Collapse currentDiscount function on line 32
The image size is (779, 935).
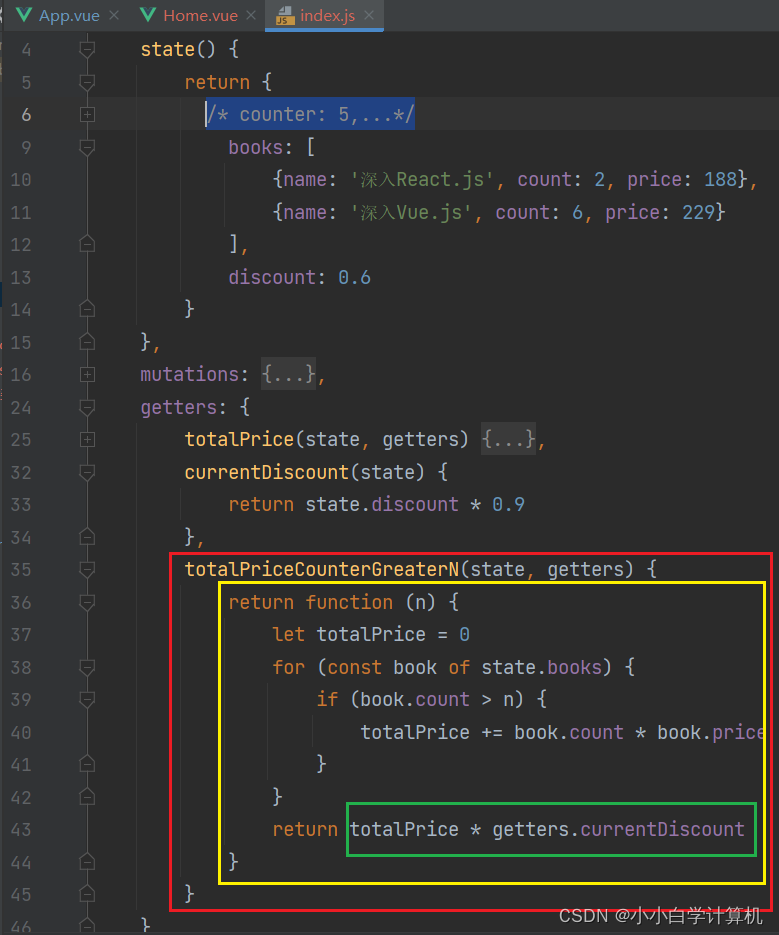coord(87,472)
